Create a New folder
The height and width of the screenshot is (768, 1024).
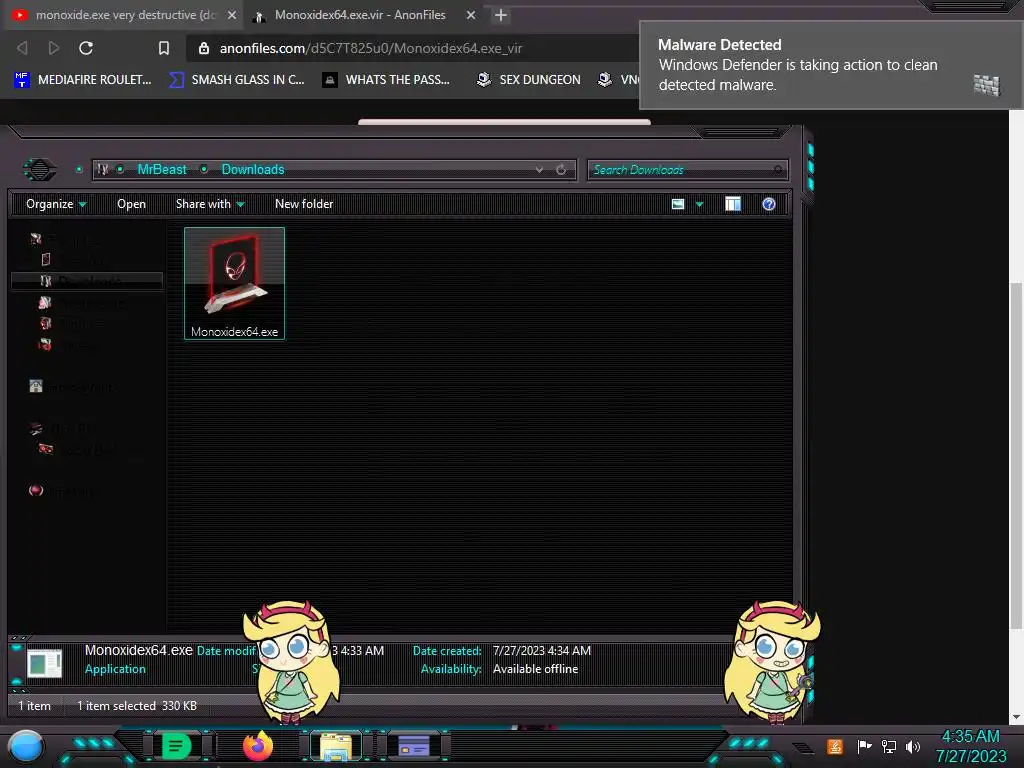pos(304,204)
